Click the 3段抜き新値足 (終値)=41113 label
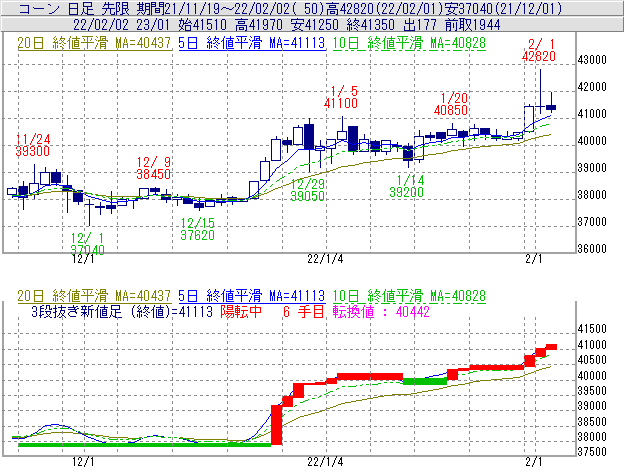This screenshot has width=624, height=475. click(122, 311)
